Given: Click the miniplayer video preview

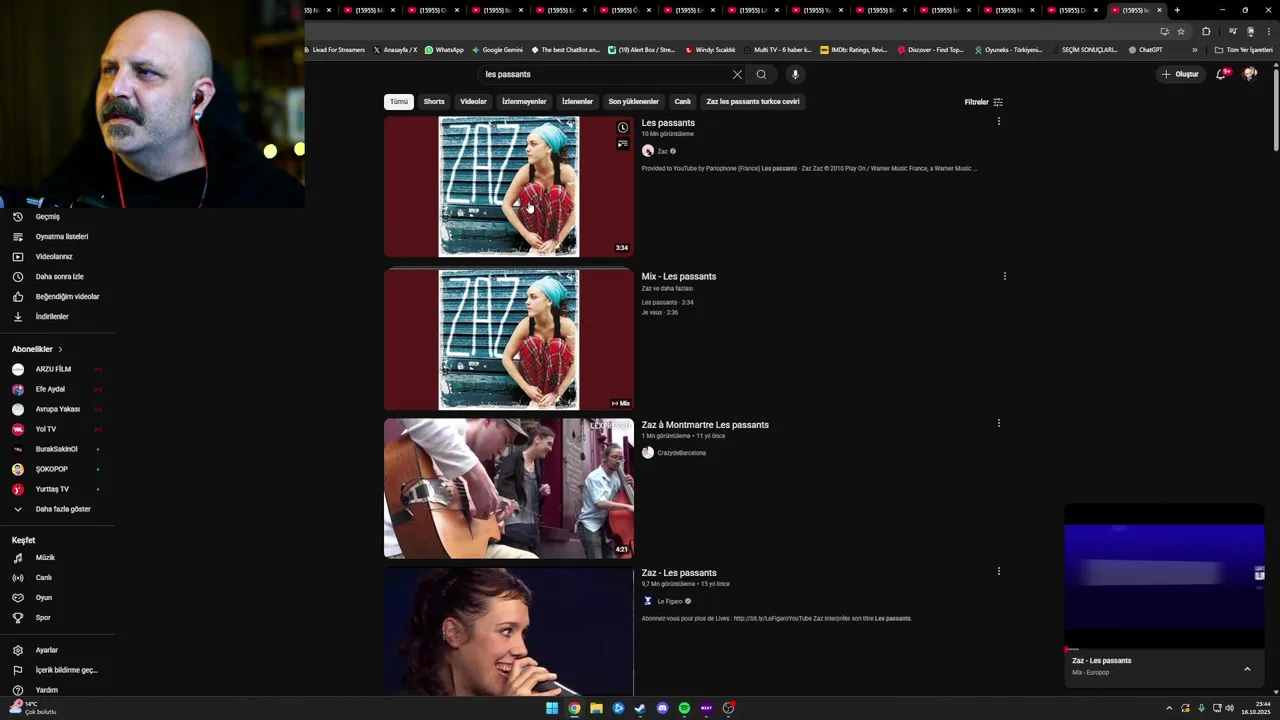Looking at the screenshot, I should tap(1164, 575).
